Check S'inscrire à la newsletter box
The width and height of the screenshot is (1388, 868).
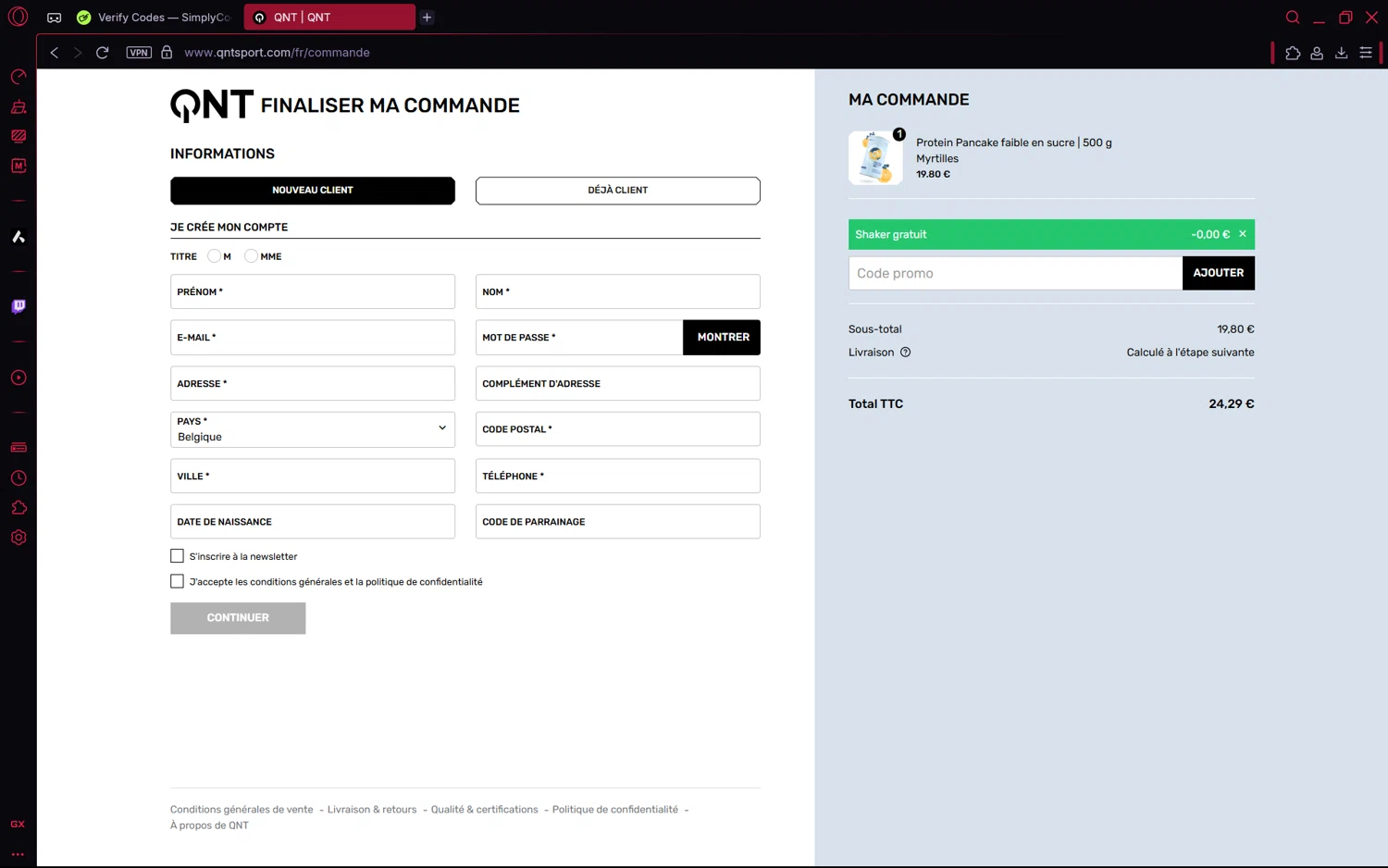tap(177, 556)
